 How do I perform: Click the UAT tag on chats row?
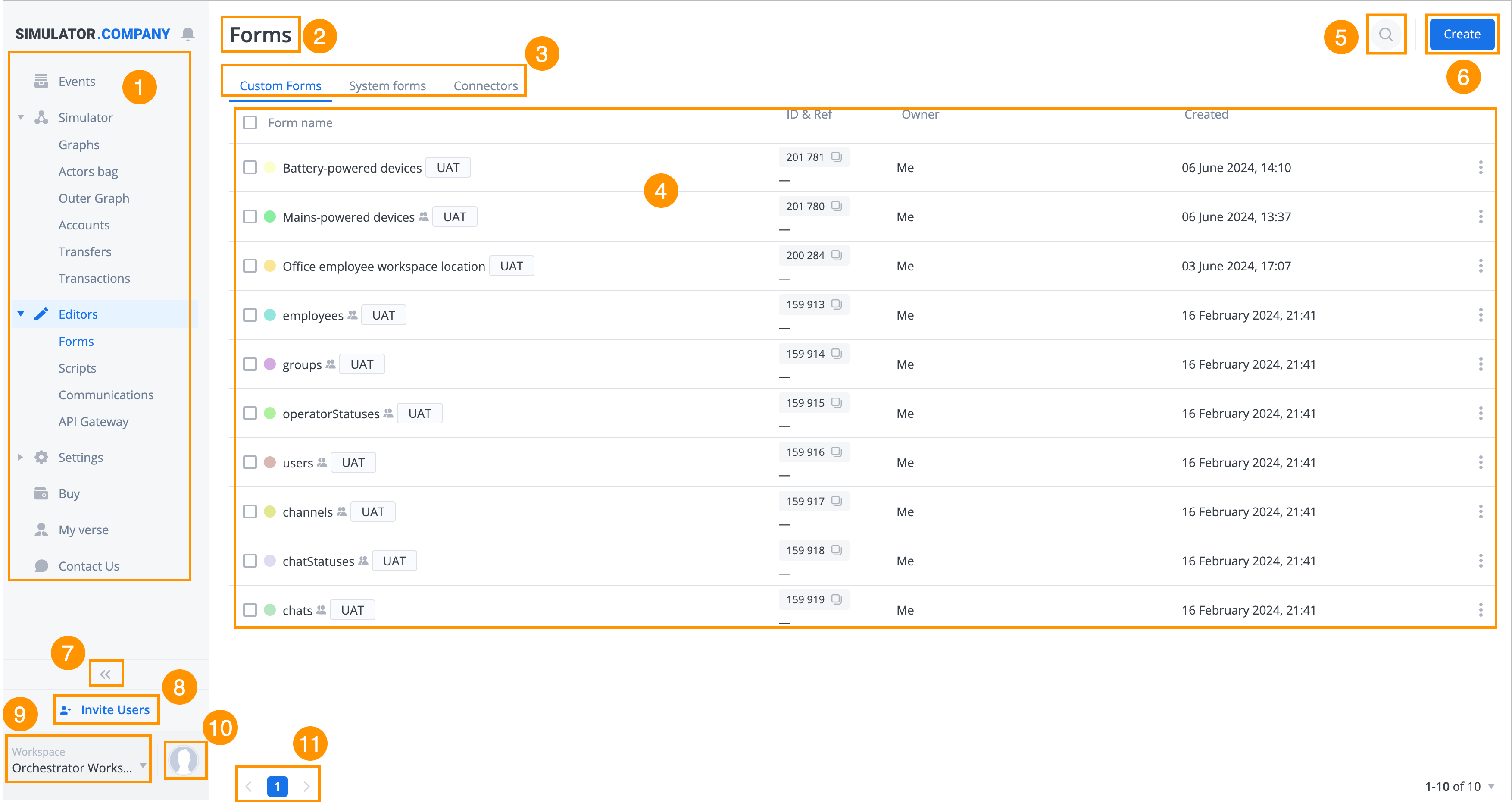tap(352, 610)
